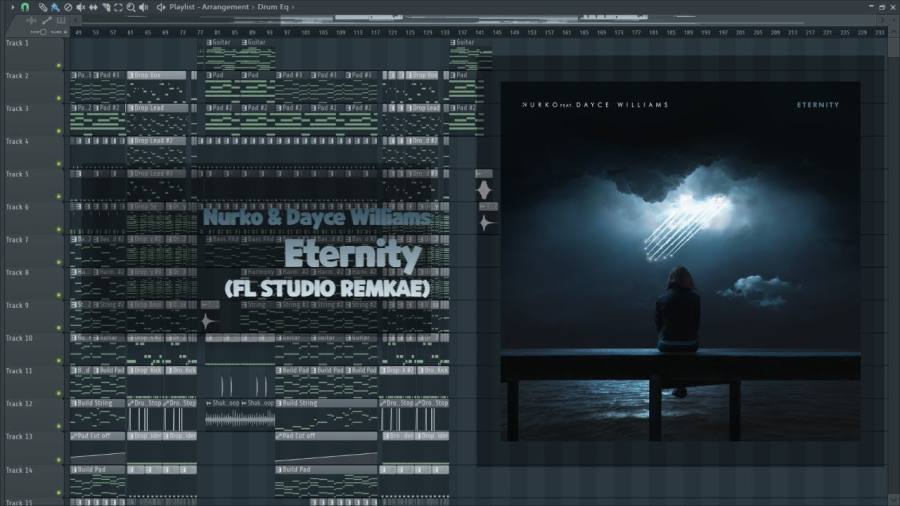
Task: Select the Track 1 header label
Action: [17, 43]
